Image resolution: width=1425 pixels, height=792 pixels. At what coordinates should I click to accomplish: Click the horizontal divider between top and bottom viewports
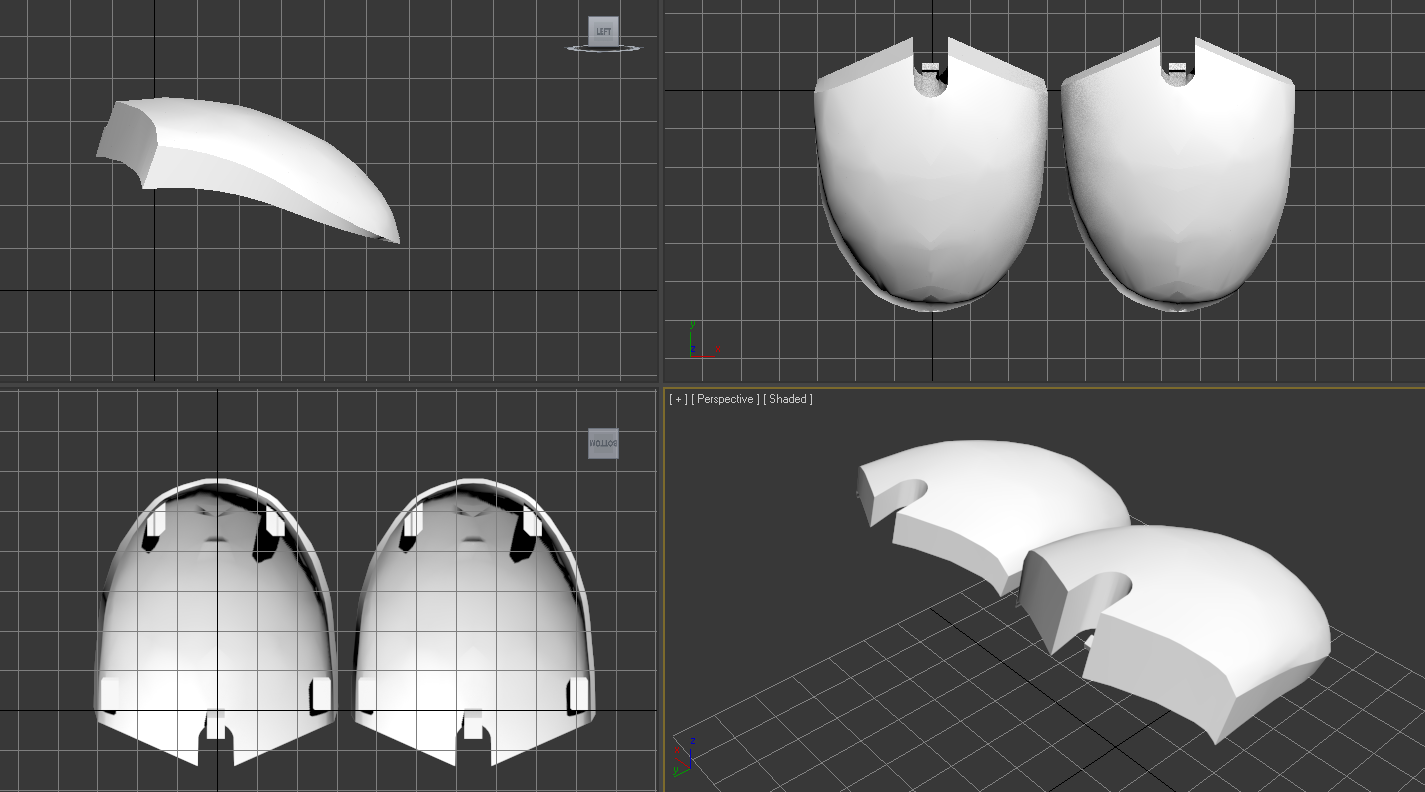tap(712, 385)
